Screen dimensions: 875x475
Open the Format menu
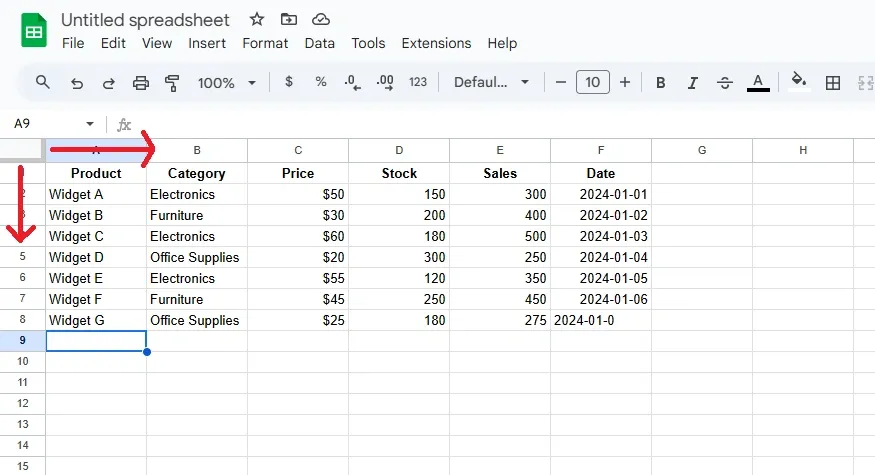coord(265,43)
